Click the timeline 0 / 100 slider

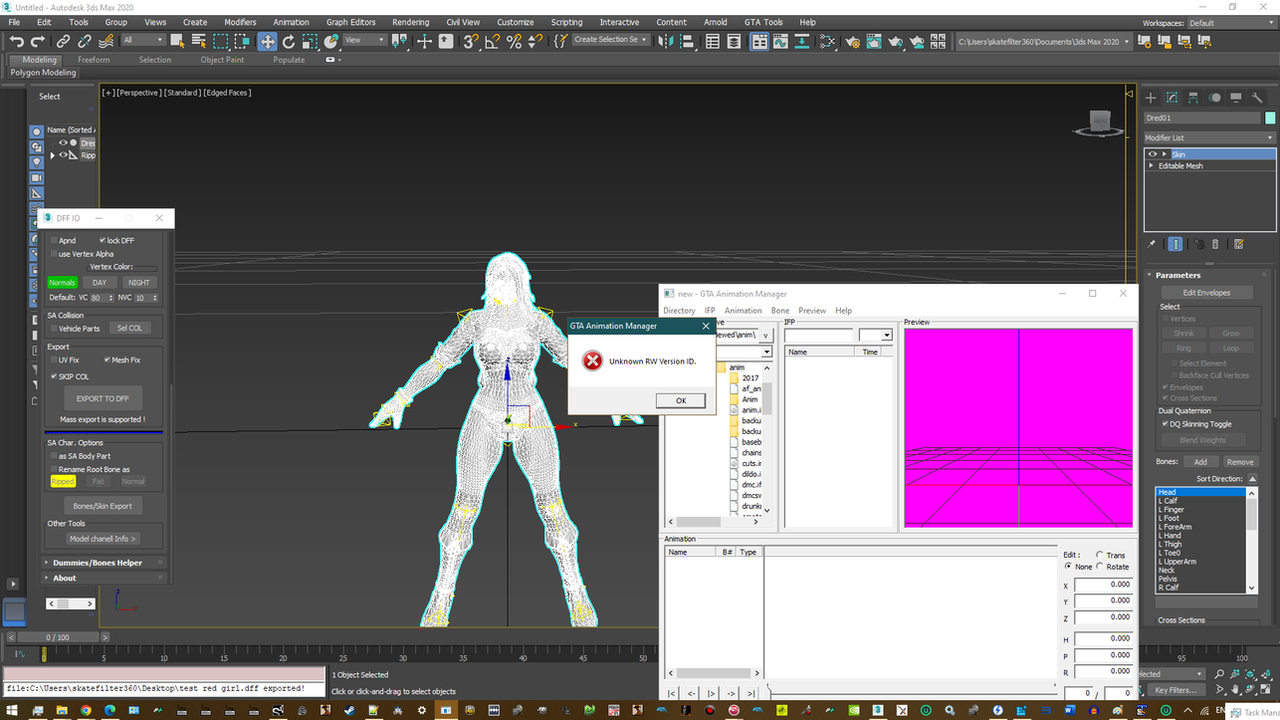(x=59, y=637)
